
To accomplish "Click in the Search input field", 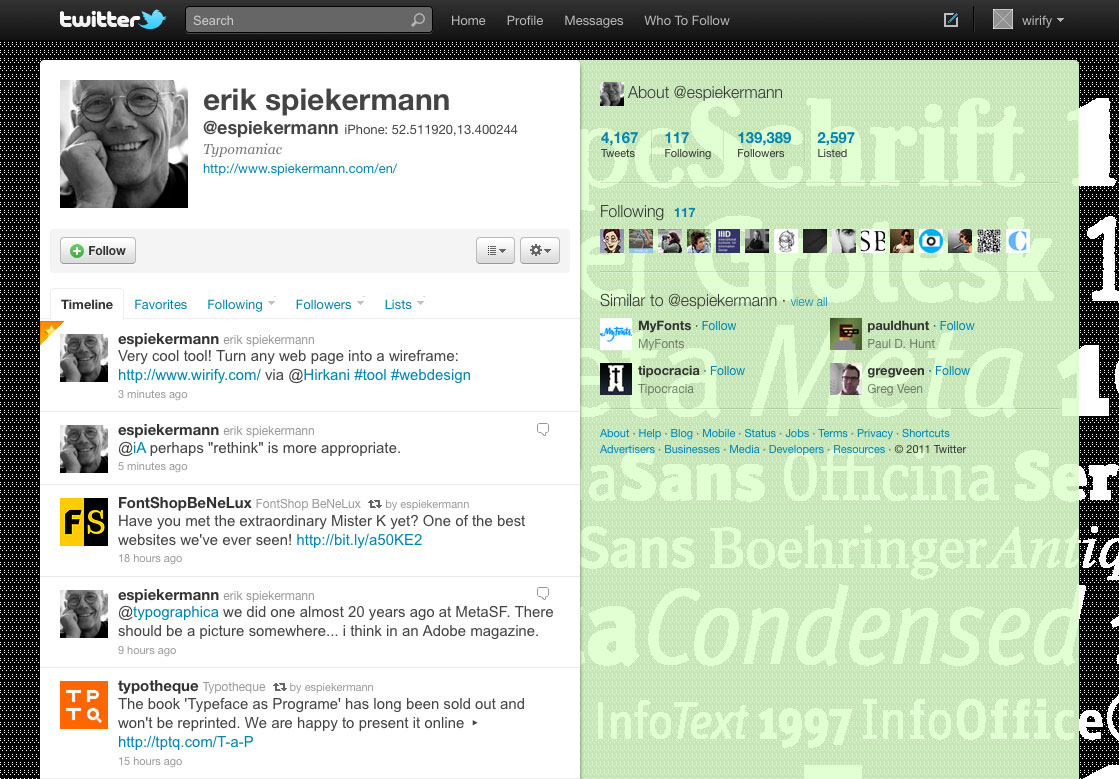I will click(308, 20).
